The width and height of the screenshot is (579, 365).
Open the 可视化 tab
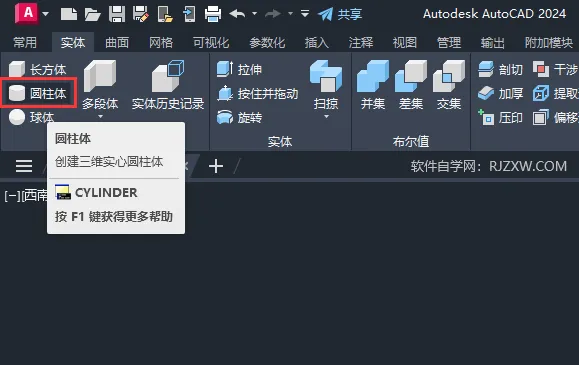211,42
